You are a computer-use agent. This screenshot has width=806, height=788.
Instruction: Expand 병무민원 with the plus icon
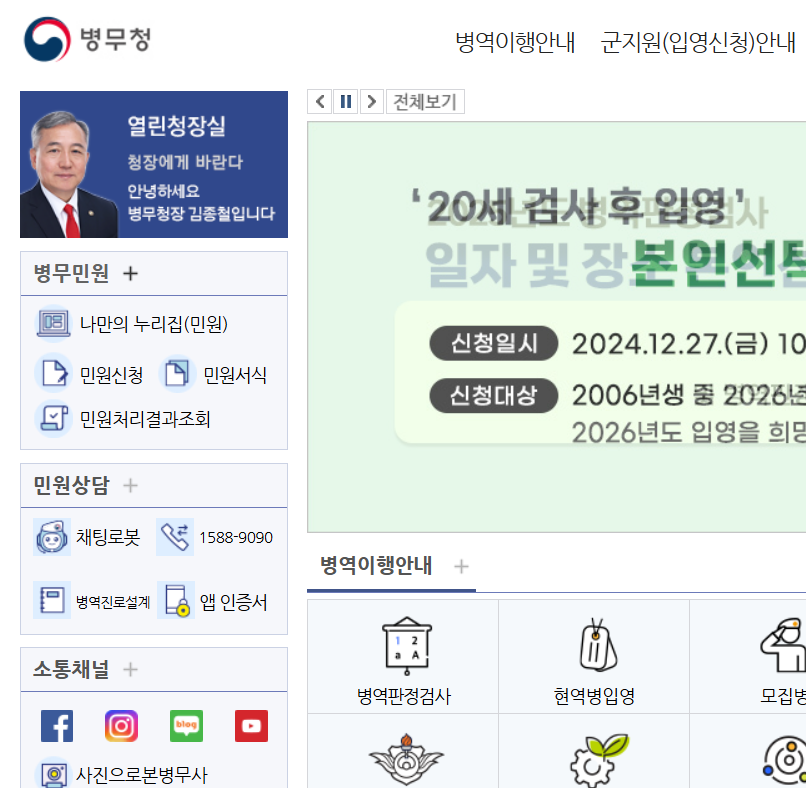click(131, 273)
